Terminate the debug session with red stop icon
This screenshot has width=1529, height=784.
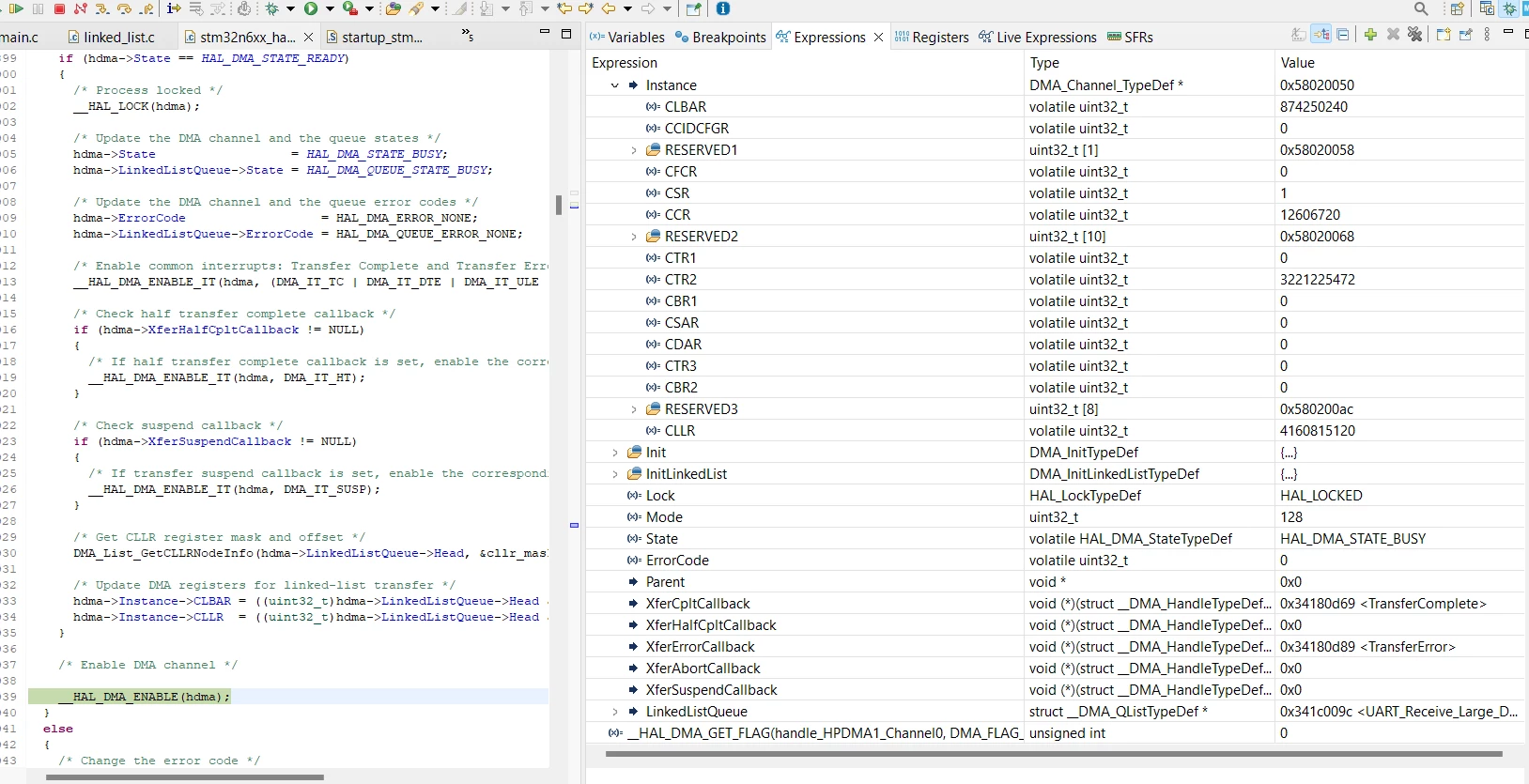pos(59,8)
